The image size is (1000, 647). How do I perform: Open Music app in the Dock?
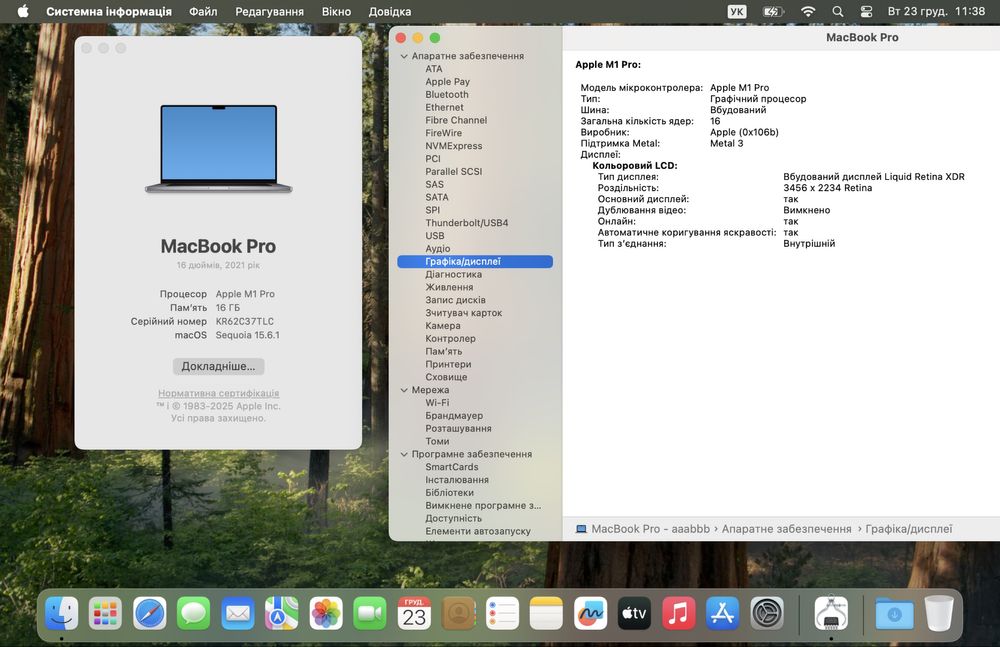[x=679, y=614]
